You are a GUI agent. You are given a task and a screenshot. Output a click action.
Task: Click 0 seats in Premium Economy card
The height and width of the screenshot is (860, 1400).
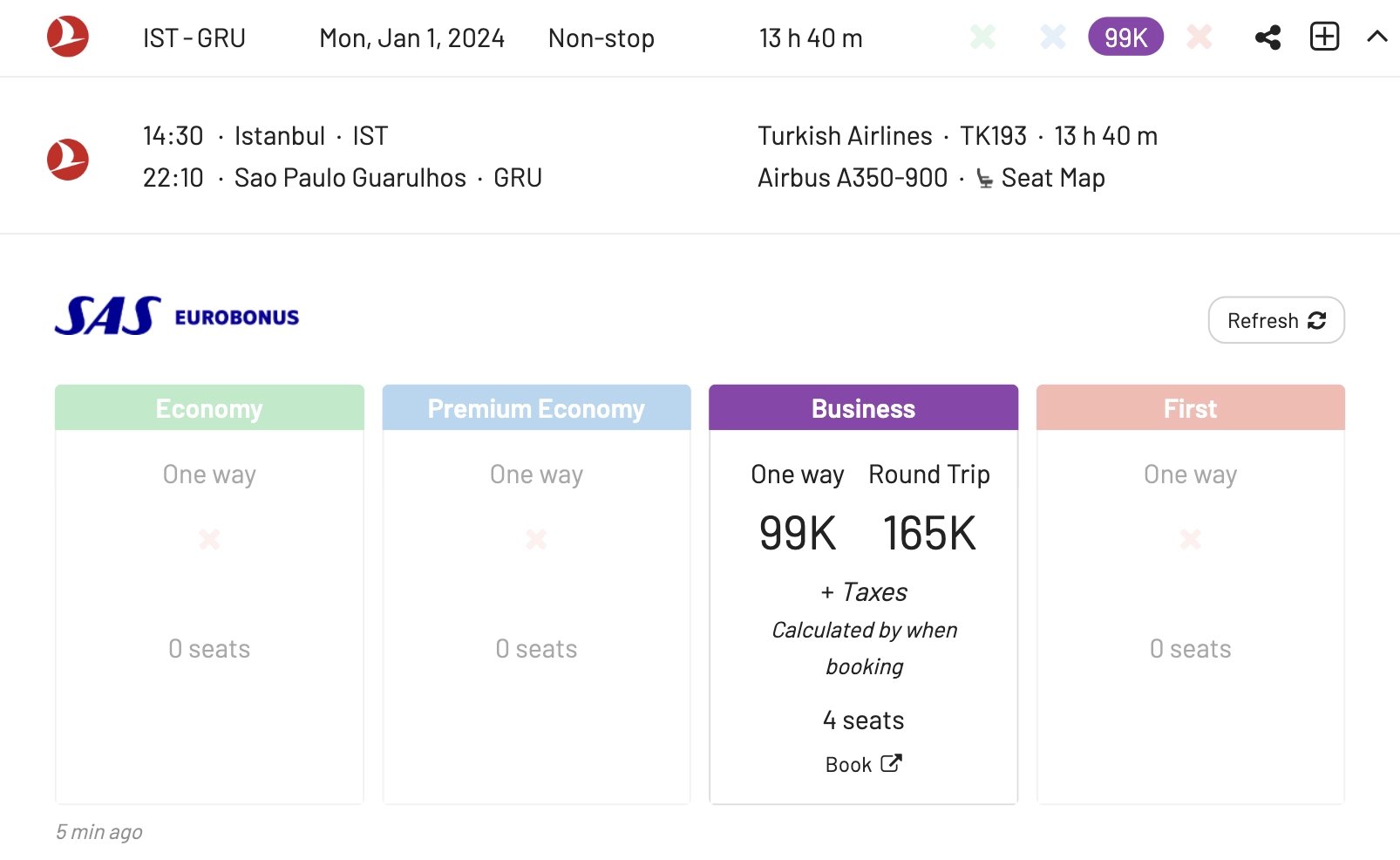(x=536, y=649)
